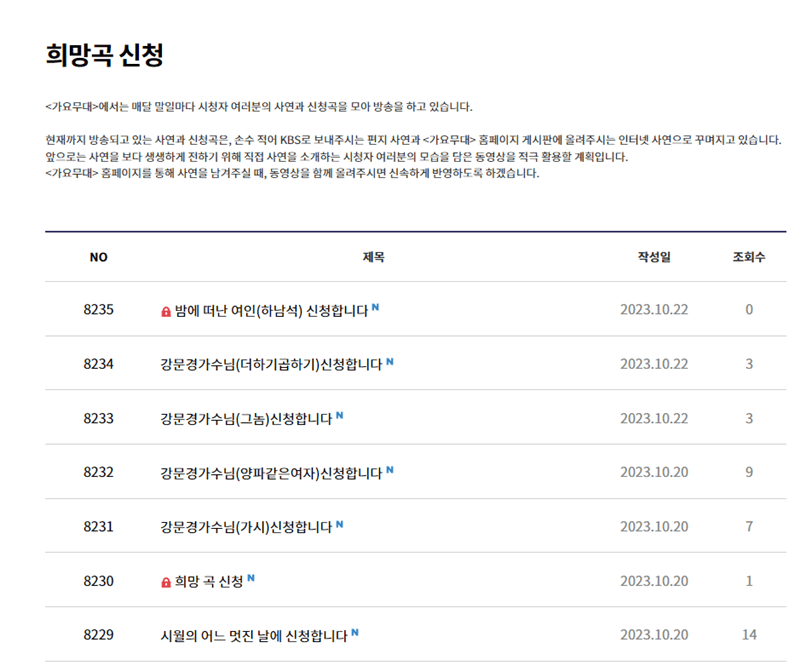Click new badge after 희망 곡 신청 title
The height and width of the screenshot is (665, 800).
(x=251, y=578)
